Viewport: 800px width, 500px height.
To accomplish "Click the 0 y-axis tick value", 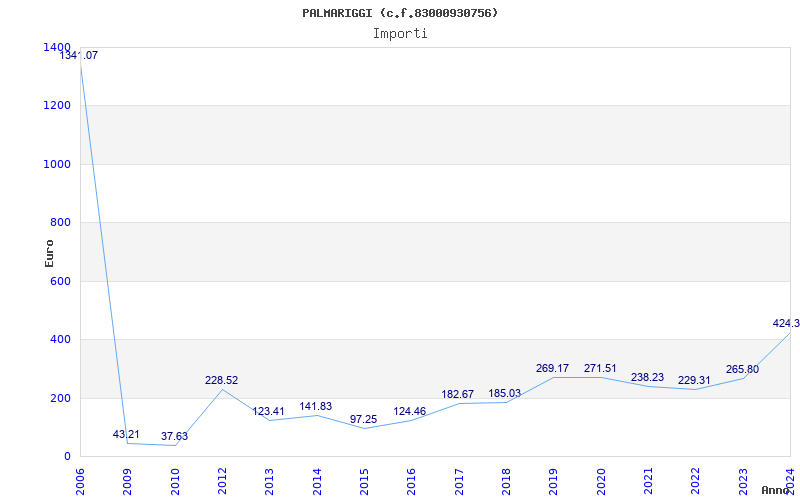I will (x=67, y=456).
